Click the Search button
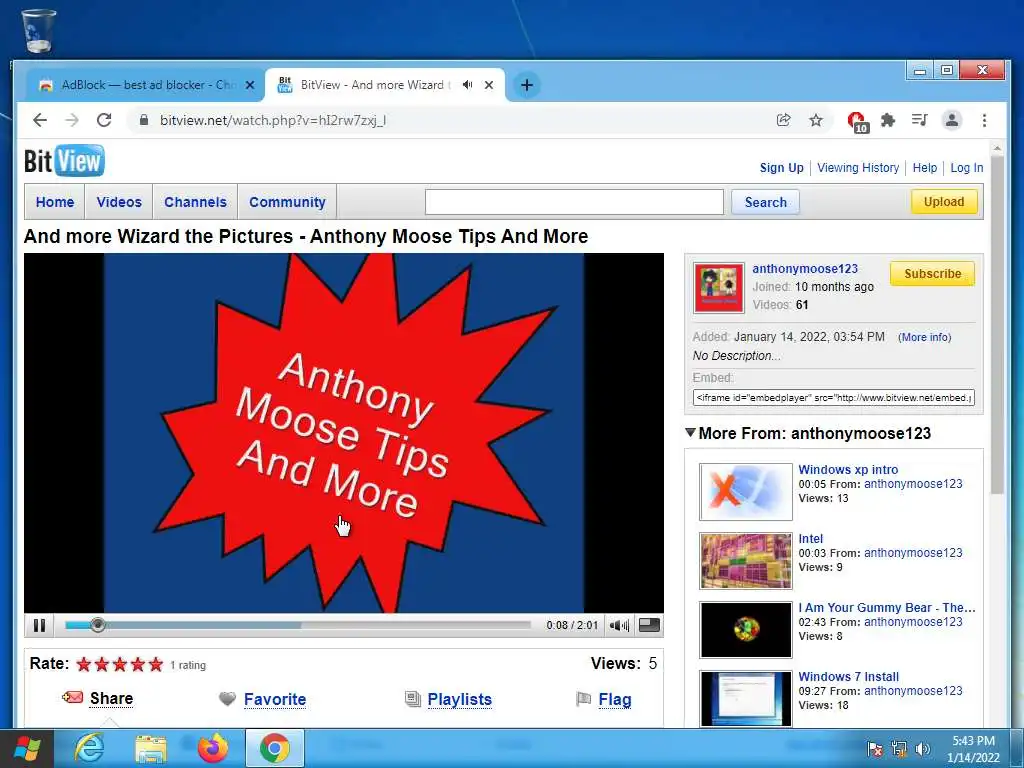The width and height of the screenshot is (1024, 768). (x=765, y=202)
